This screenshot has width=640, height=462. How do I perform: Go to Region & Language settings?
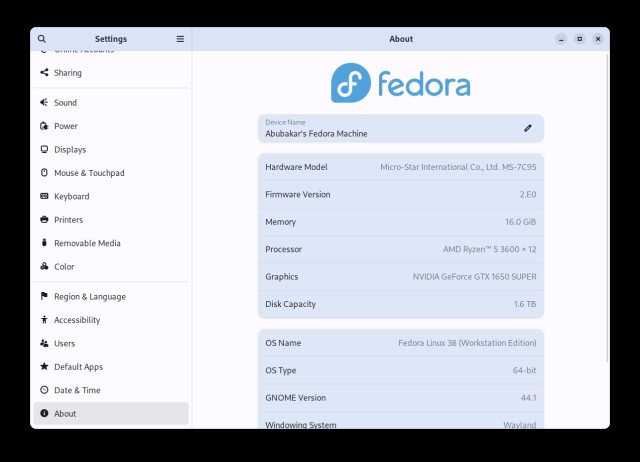click(x=111, y=296)
